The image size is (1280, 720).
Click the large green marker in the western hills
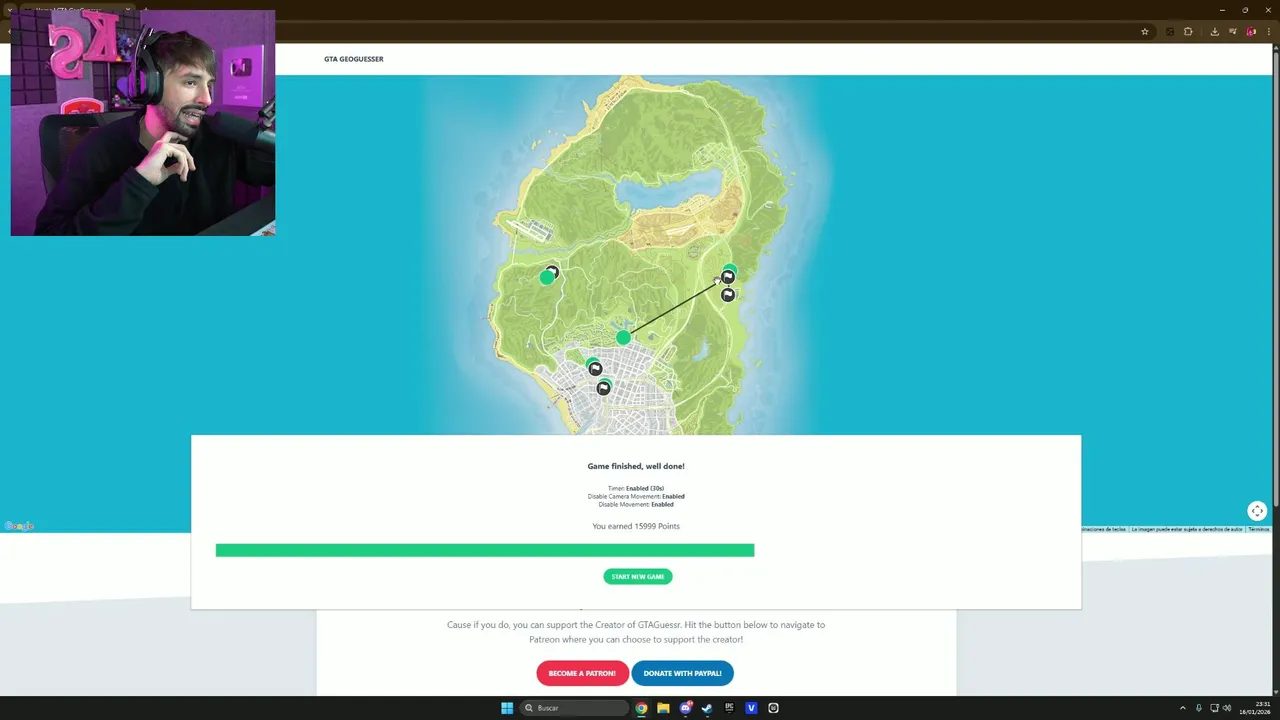(x=546, y=278)
